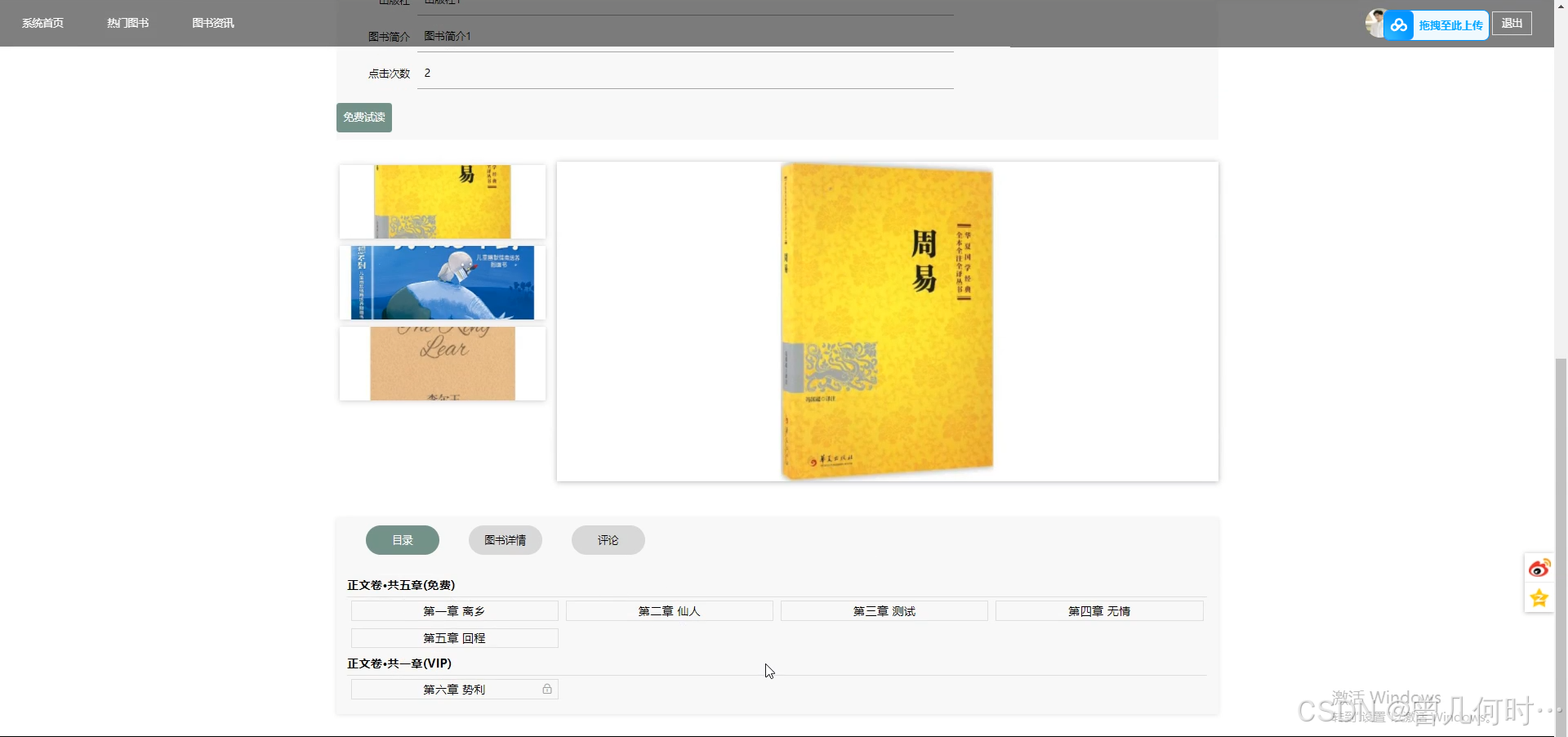This screenshot has width=1568, height=737.
Task: Click the 免费试读 button
Action: point(364,118)
